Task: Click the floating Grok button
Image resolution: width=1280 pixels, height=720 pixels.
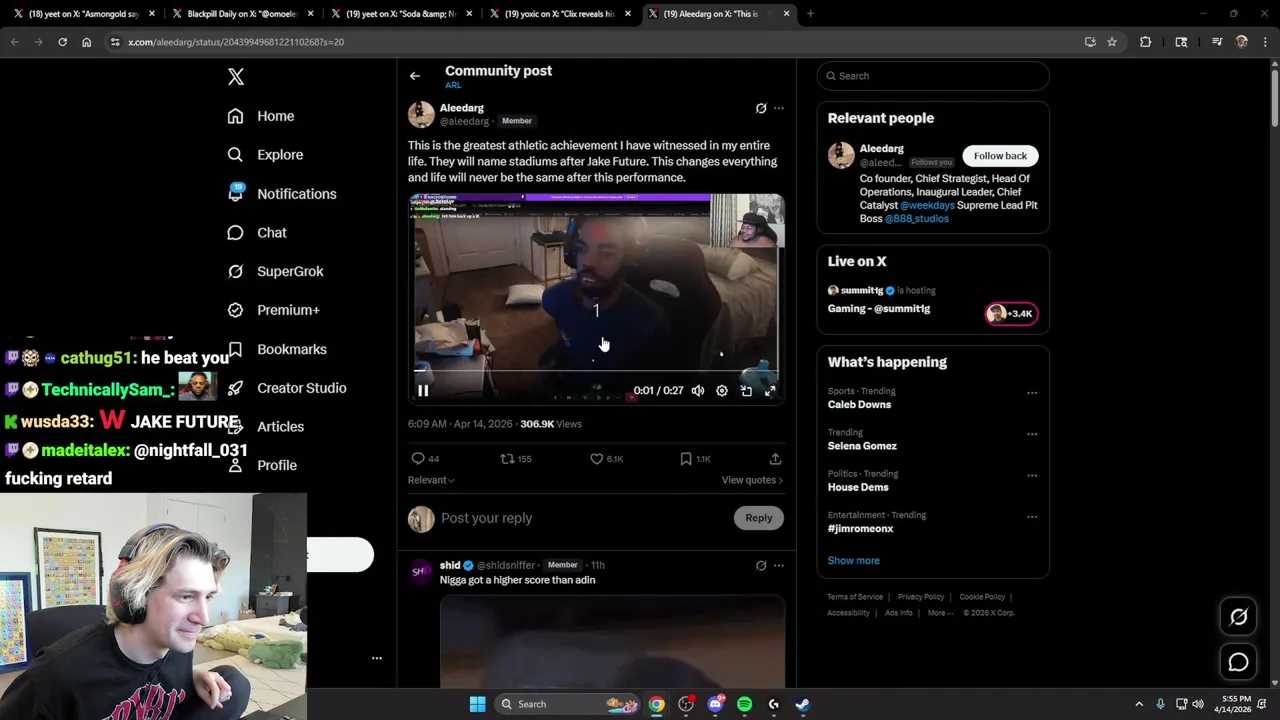Action: coord(1238,617)
